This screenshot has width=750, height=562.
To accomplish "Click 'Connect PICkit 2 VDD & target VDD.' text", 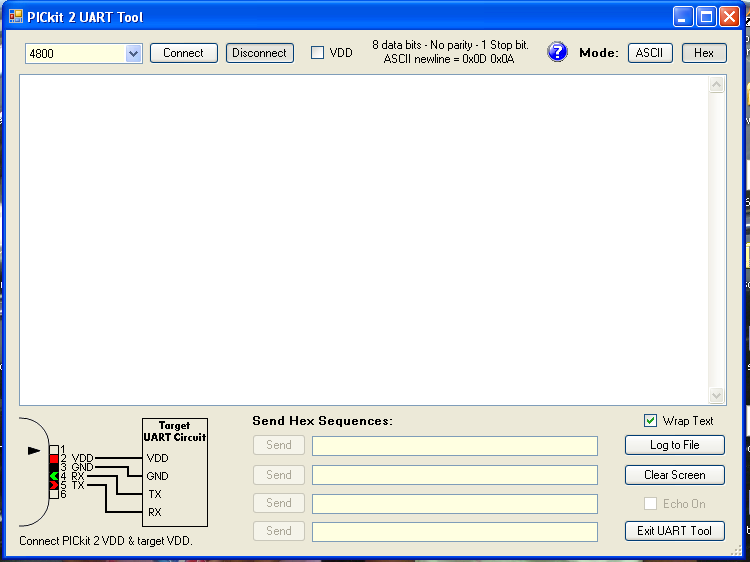I will [106, 541].
